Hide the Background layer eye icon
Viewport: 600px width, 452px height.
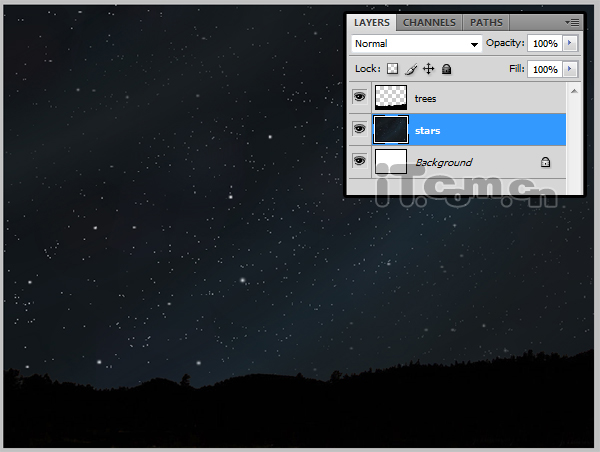(359, 162)
